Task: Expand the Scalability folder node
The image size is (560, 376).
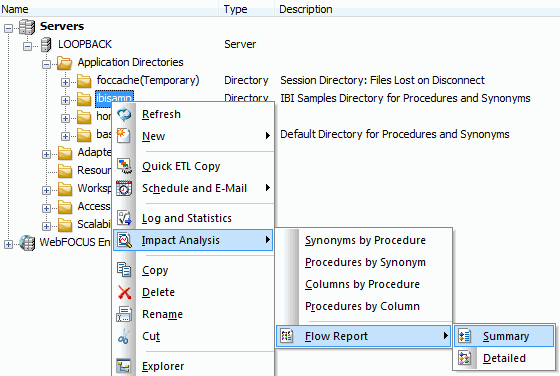Action: click(46, 226)
